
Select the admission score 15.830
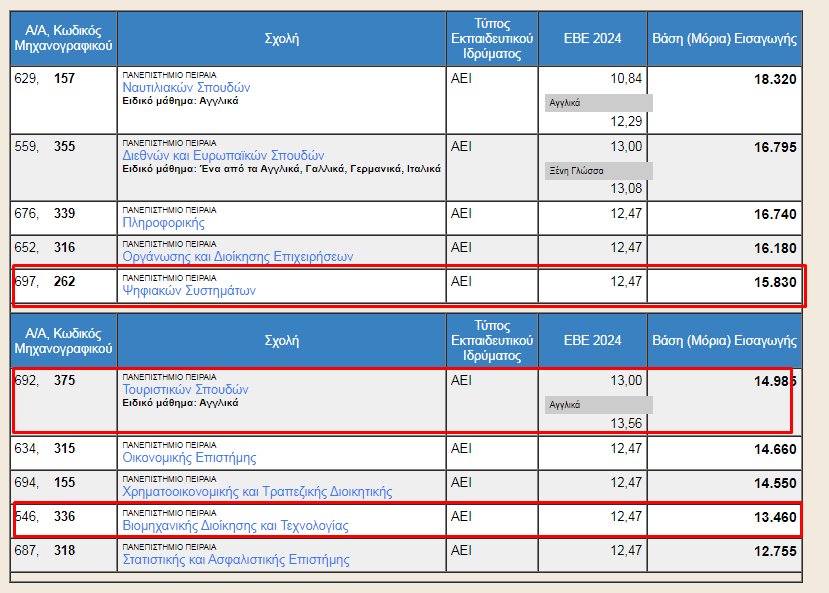click(775, 282)
